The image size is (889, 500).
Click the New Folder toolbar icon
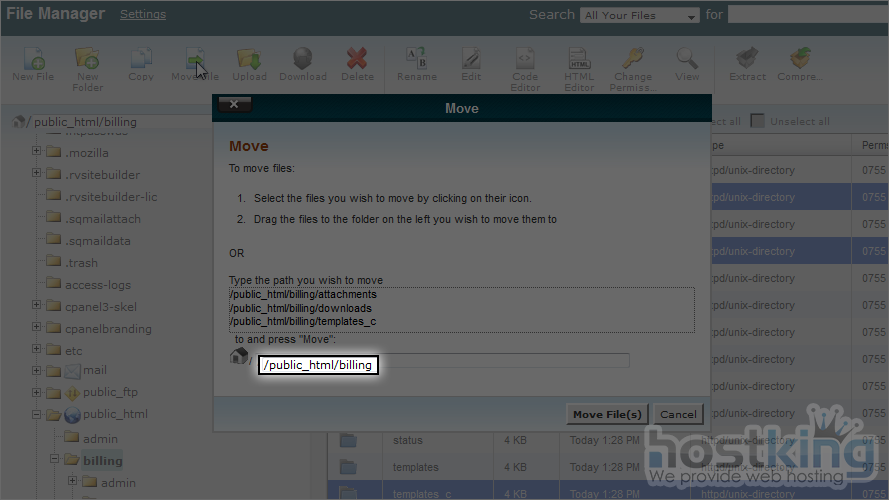87,62
